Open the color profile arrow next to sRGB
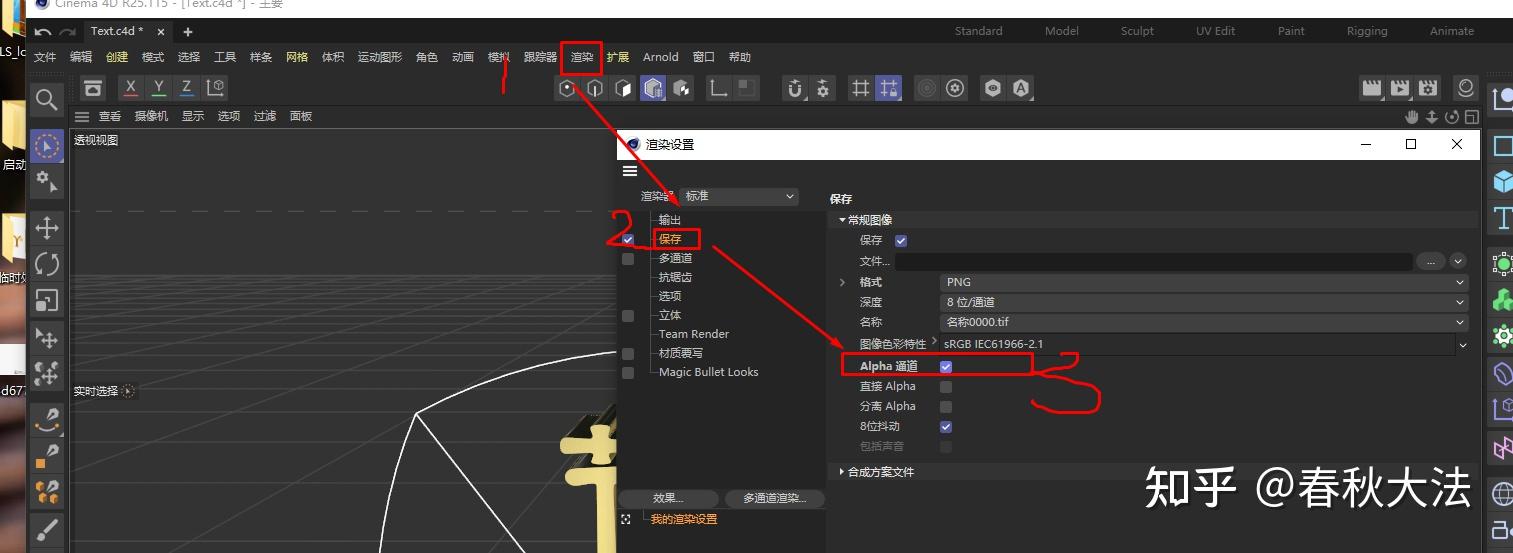Image resolution: width=1513 pixels, height=553 pixels. point(1463,344)
